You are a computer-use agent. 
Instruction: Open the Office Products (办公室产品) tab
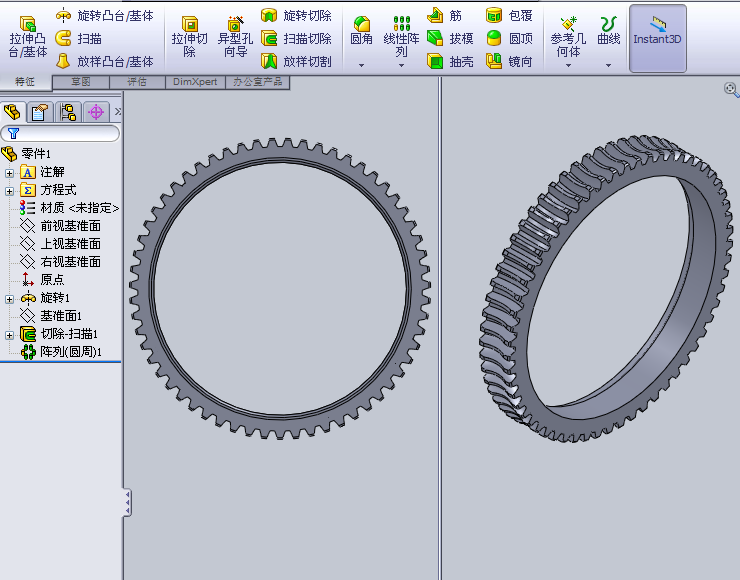pos(257,82)
